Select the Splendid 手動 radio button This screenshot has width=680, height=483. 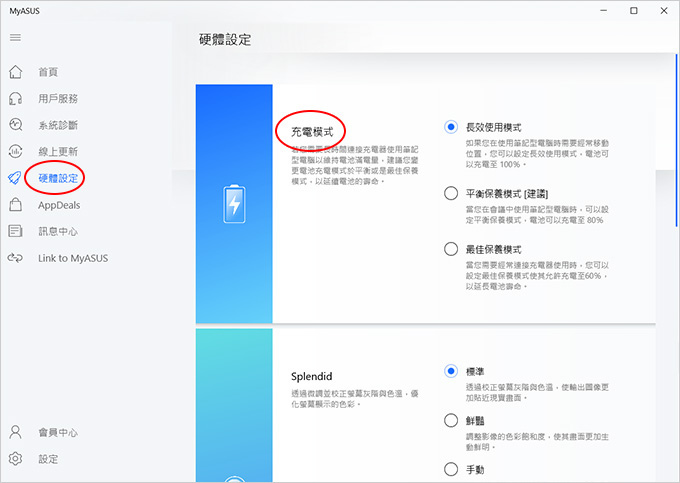tap(451, 469)
